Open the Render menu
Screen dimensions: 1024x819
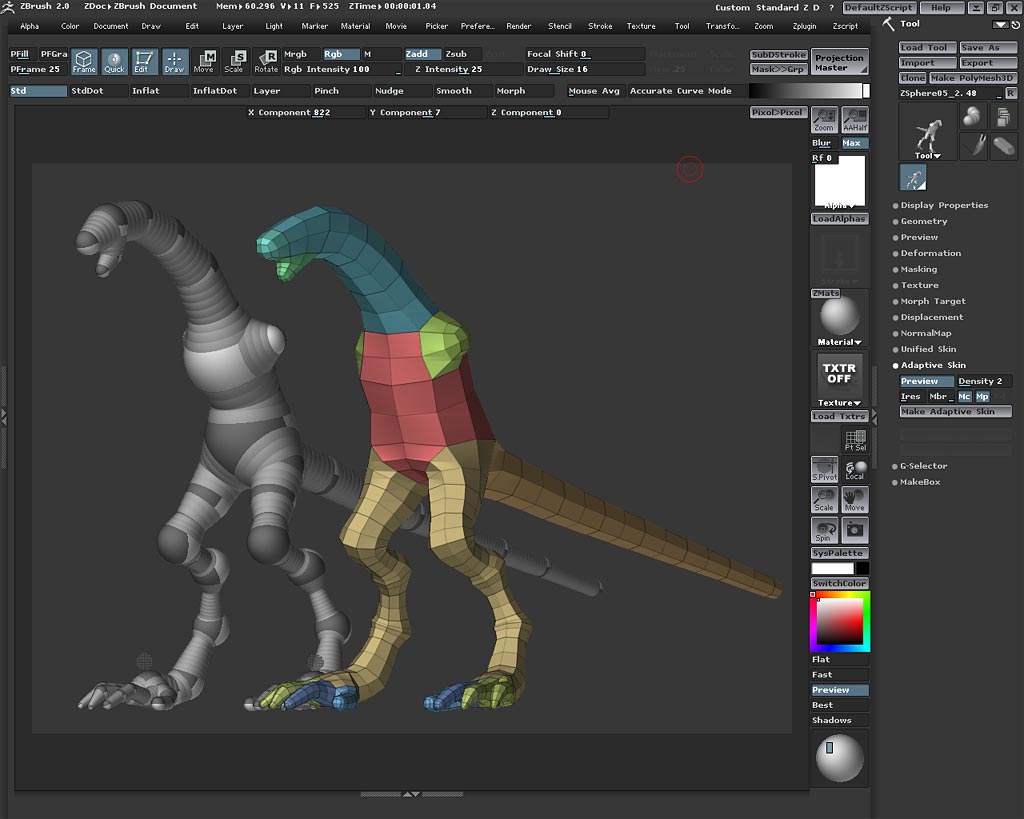(519, 26)
